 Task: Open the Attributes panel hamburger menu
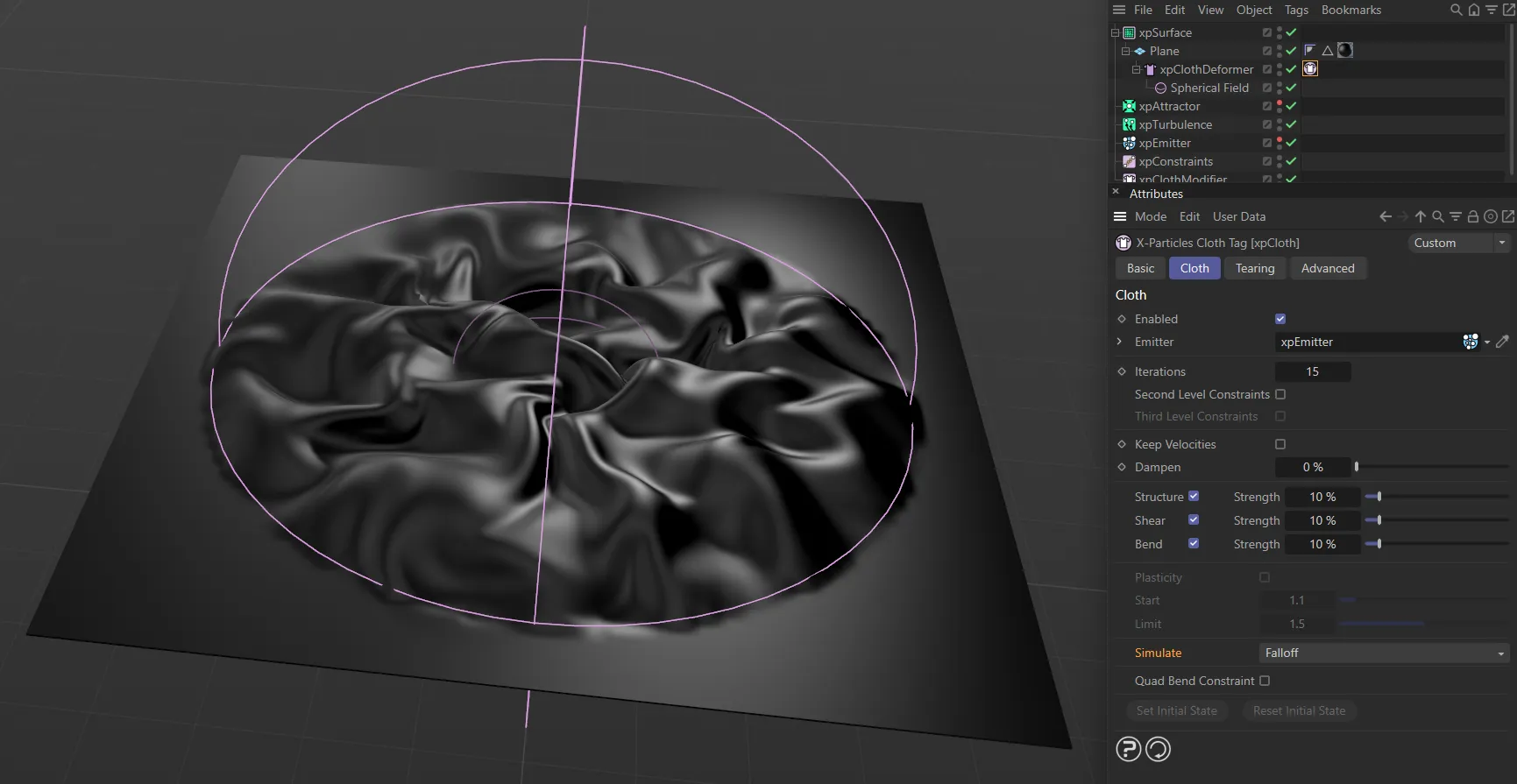tap(1120, 216)
